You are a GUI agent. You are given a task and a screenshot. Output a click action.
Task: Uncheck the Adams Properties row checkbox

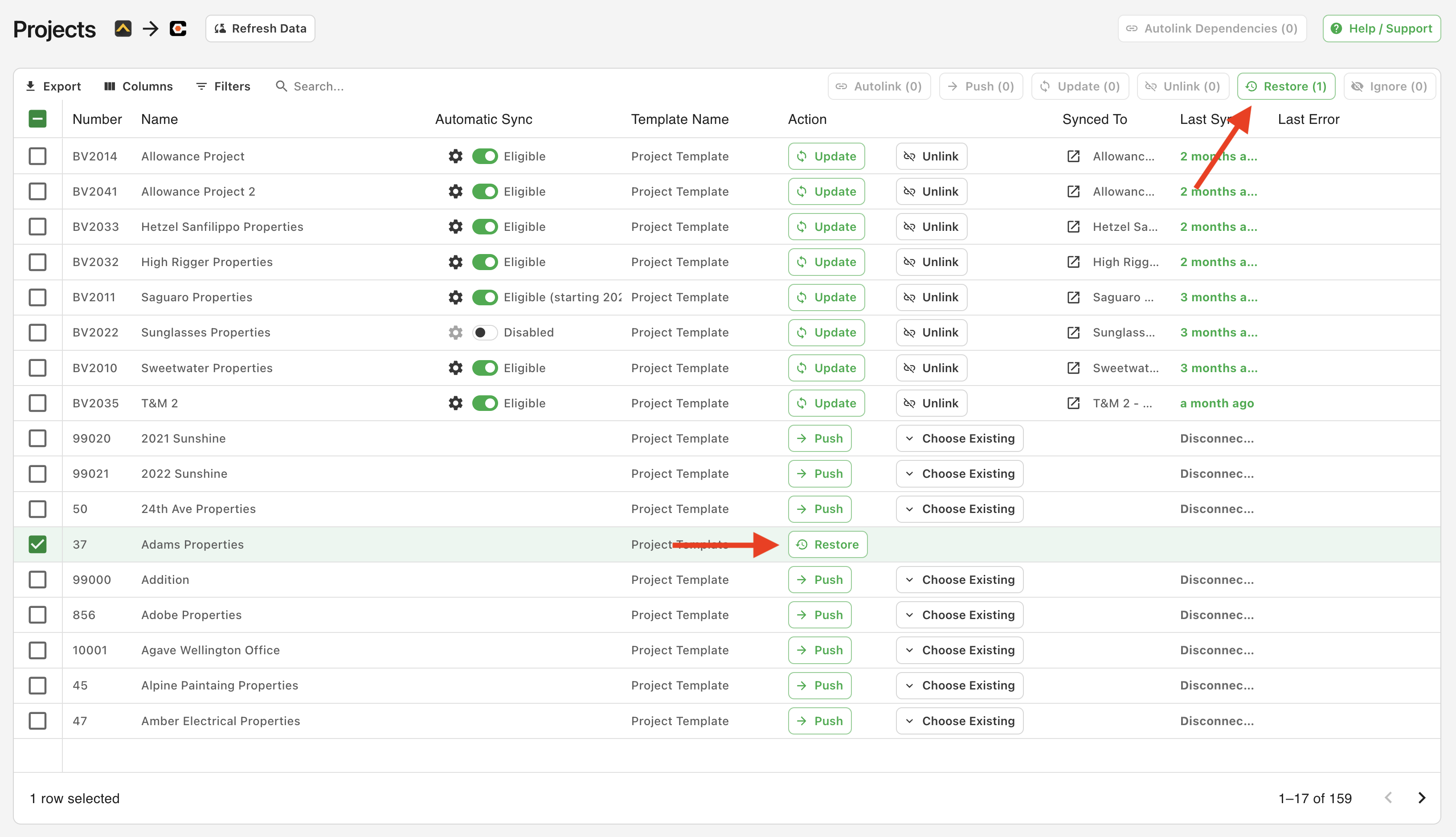tap(37, 544)
